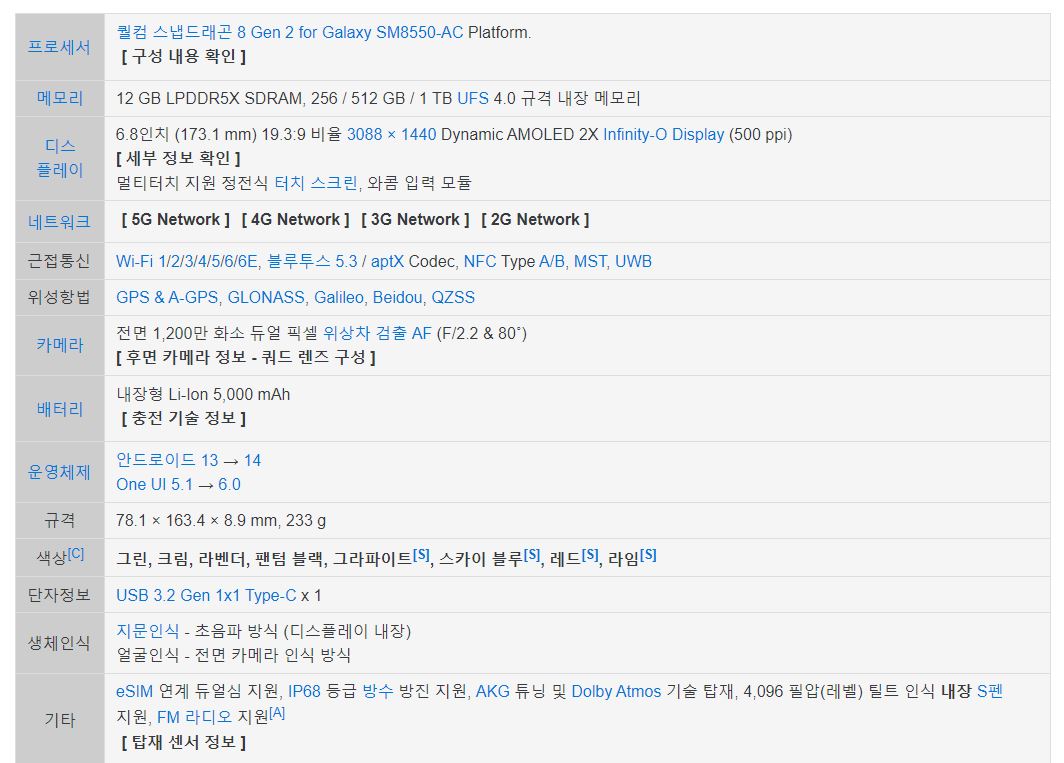Click the 기타 row label
Viewport: 1064px width, 763px height.
(x=60, y=720)
